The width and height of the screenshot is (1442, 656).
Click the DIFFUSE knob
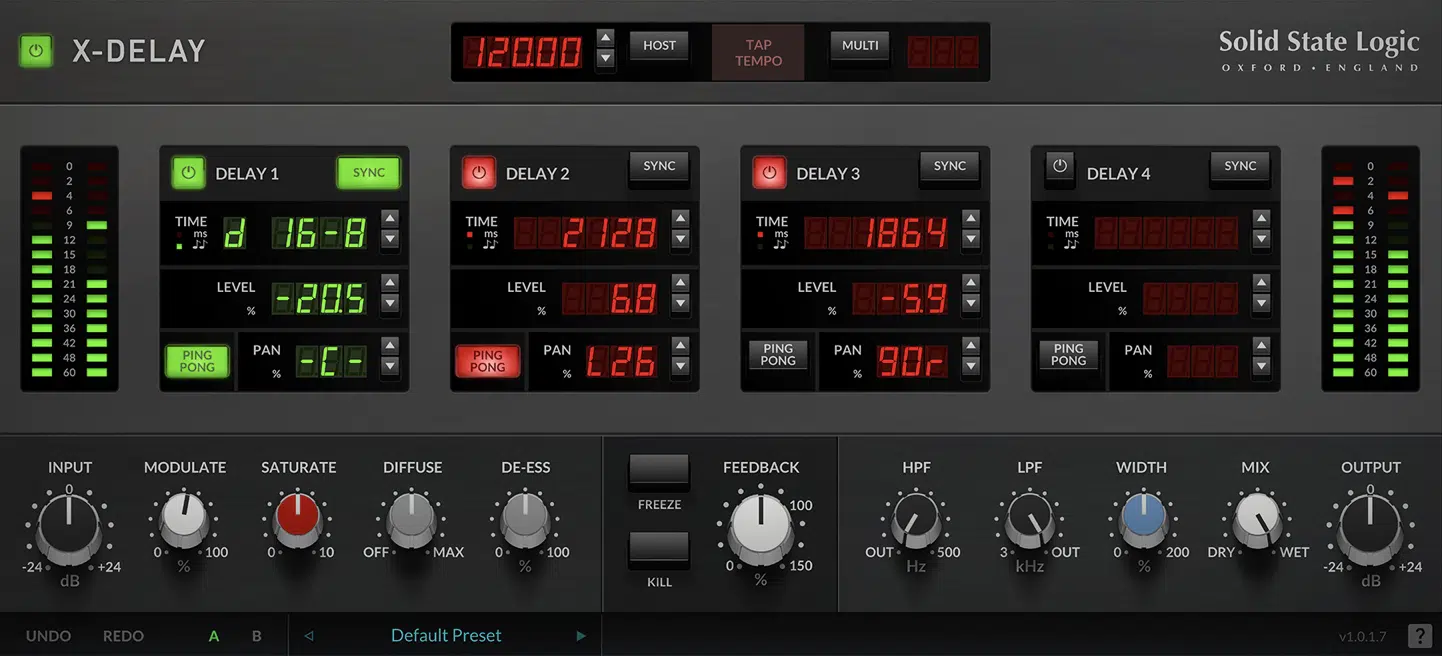(x=412, y=519)
